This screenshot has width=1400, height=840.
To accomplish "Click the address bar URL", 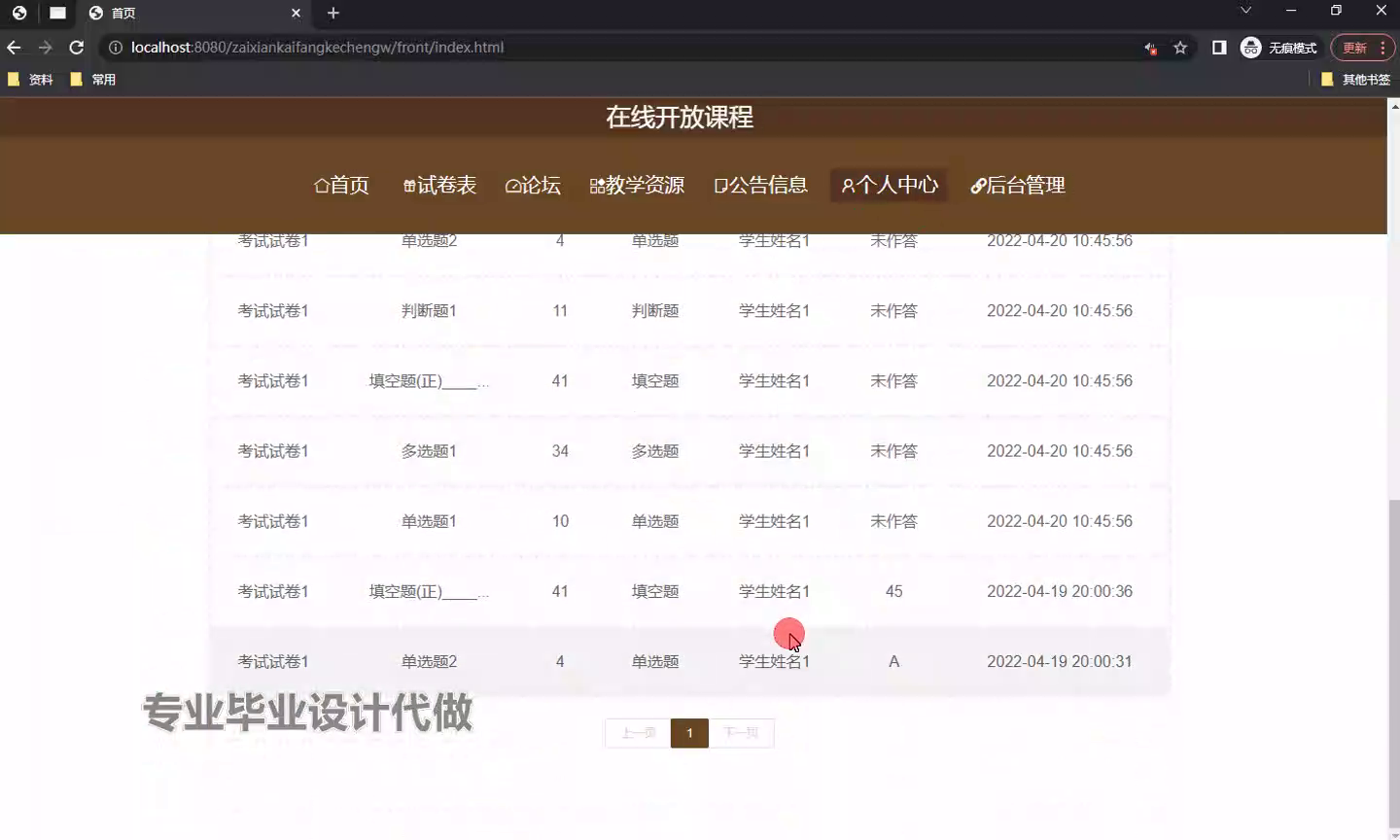I will click(x=317, y=48).
